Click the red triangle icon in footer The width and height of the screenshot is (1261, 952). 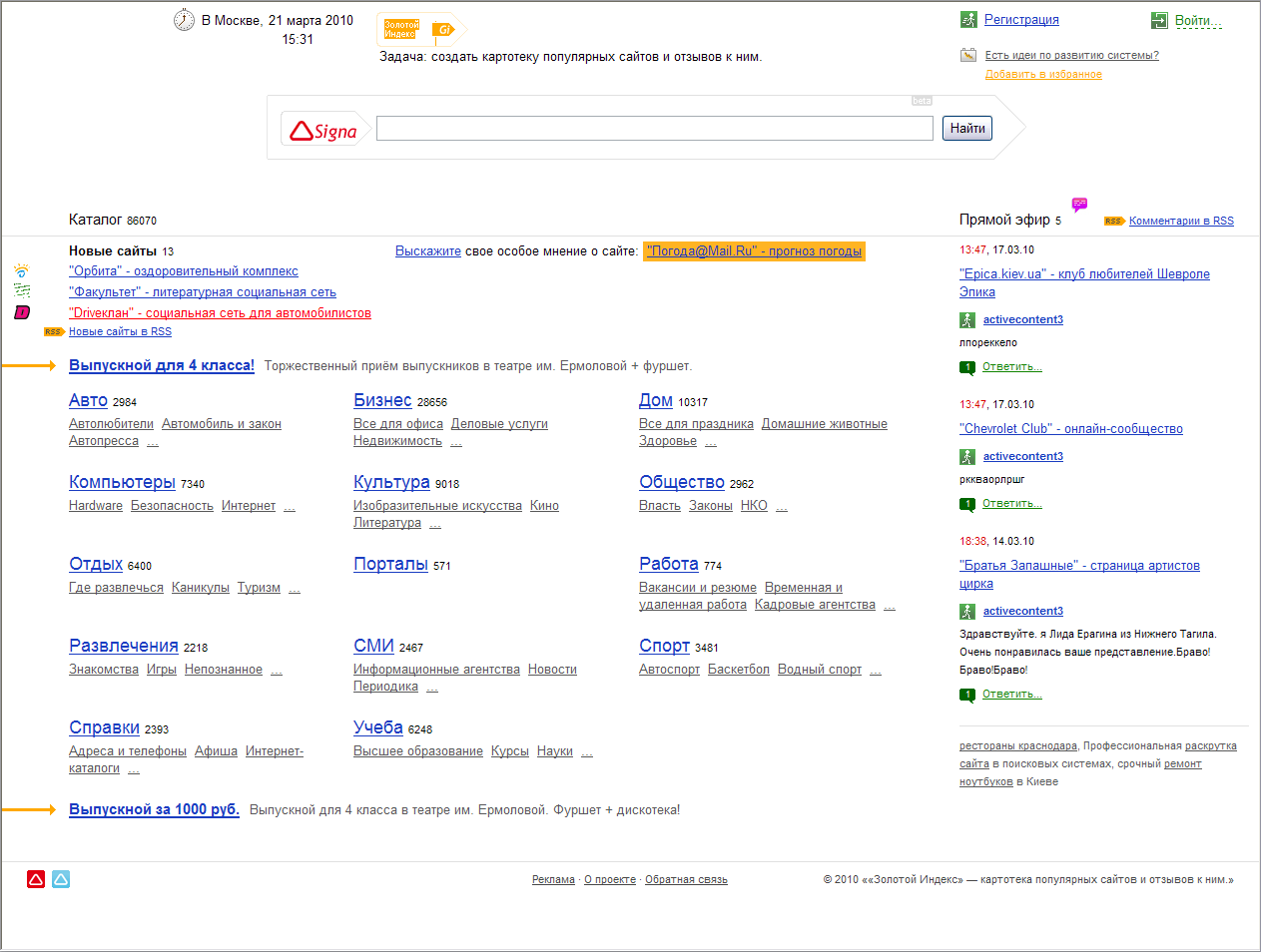36,879
